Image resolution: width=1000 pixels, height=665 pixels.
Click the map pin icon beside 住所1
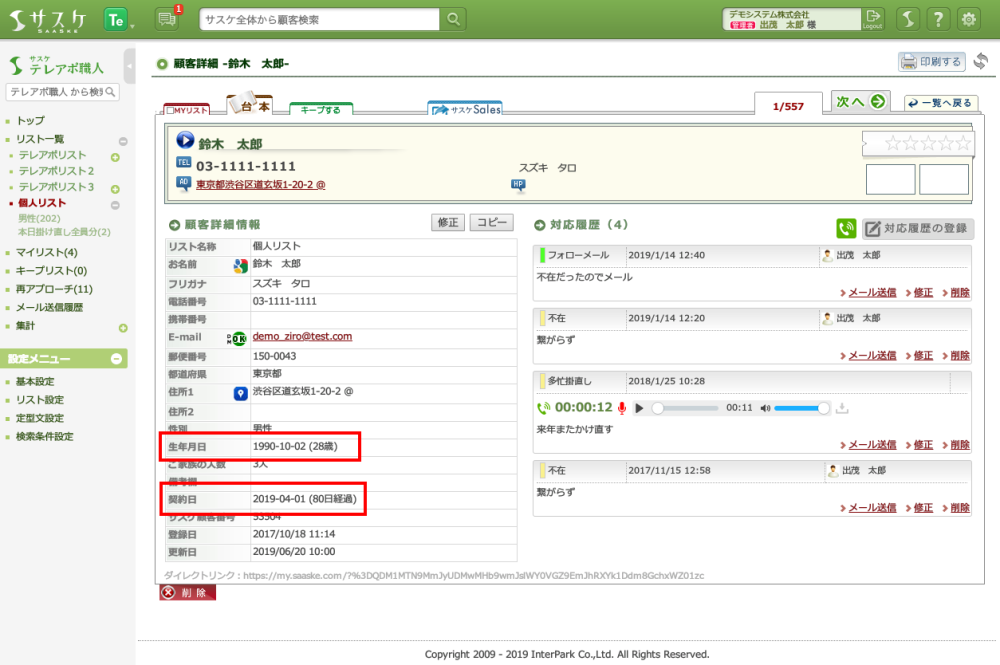pos(240,393)
